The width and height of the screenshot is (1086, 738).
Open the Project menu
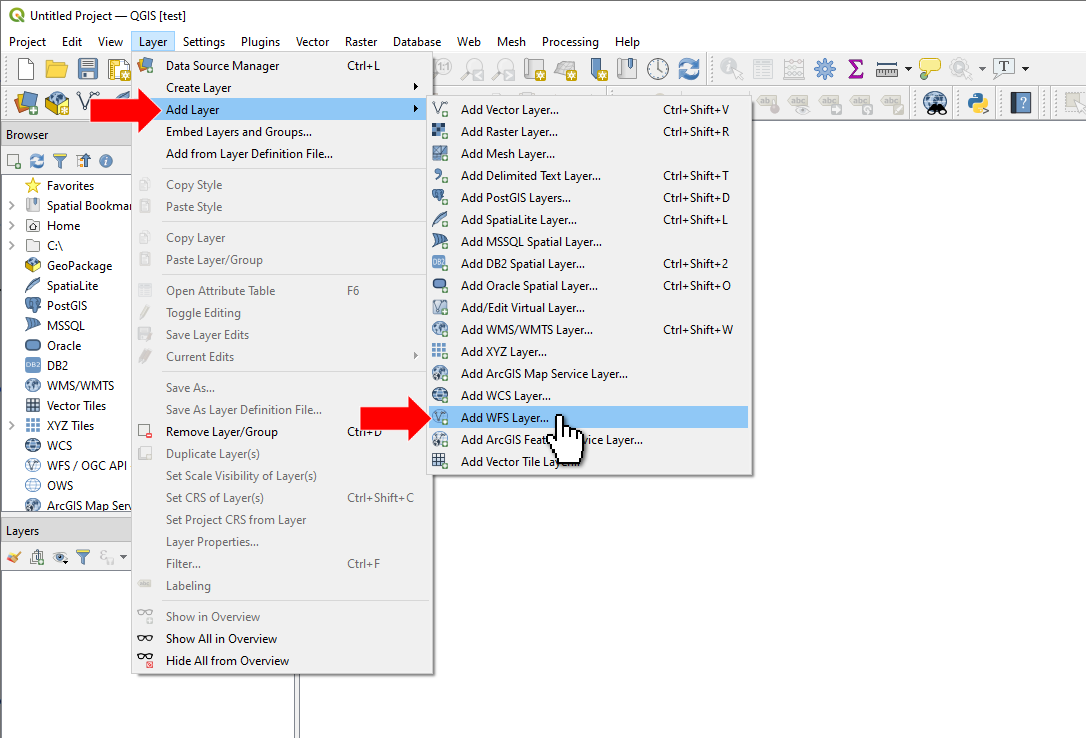click(28, 42)
